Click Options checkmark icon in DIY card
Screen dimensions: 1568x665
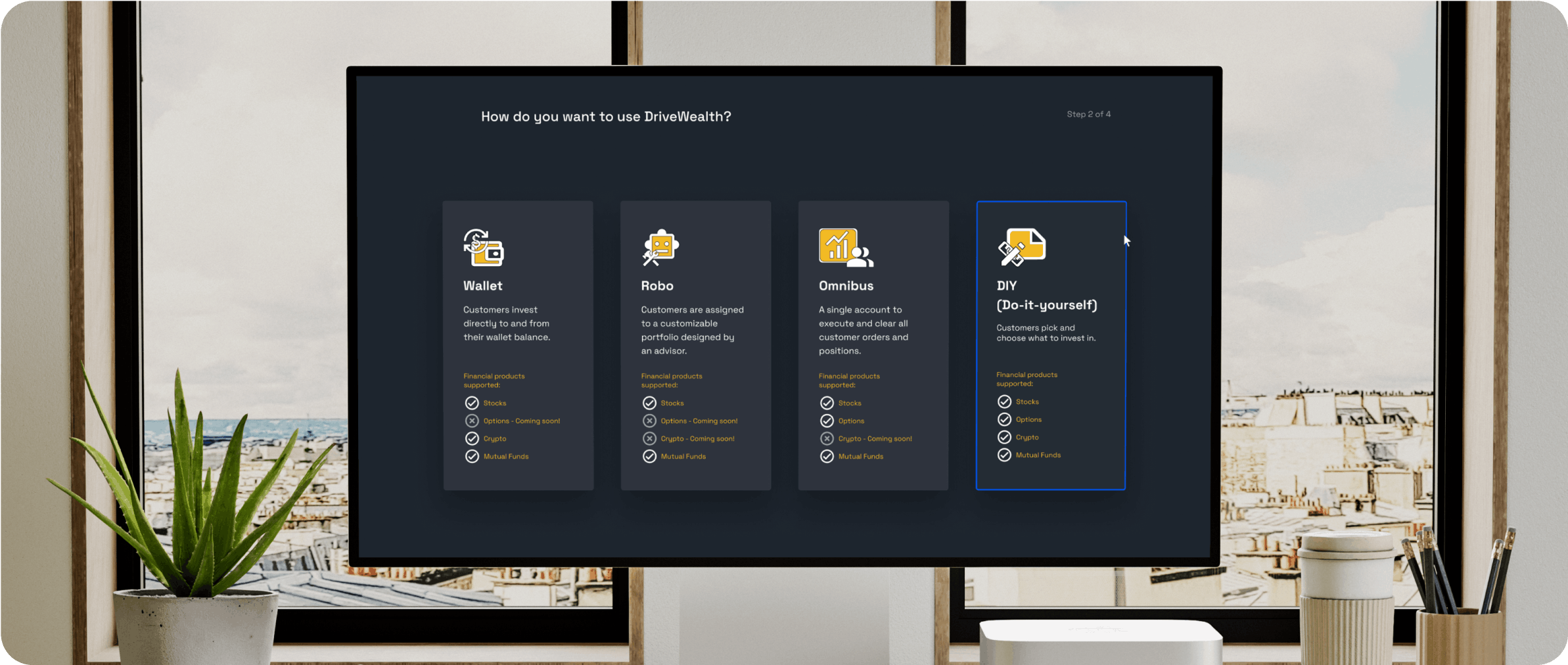(1004, 419)
